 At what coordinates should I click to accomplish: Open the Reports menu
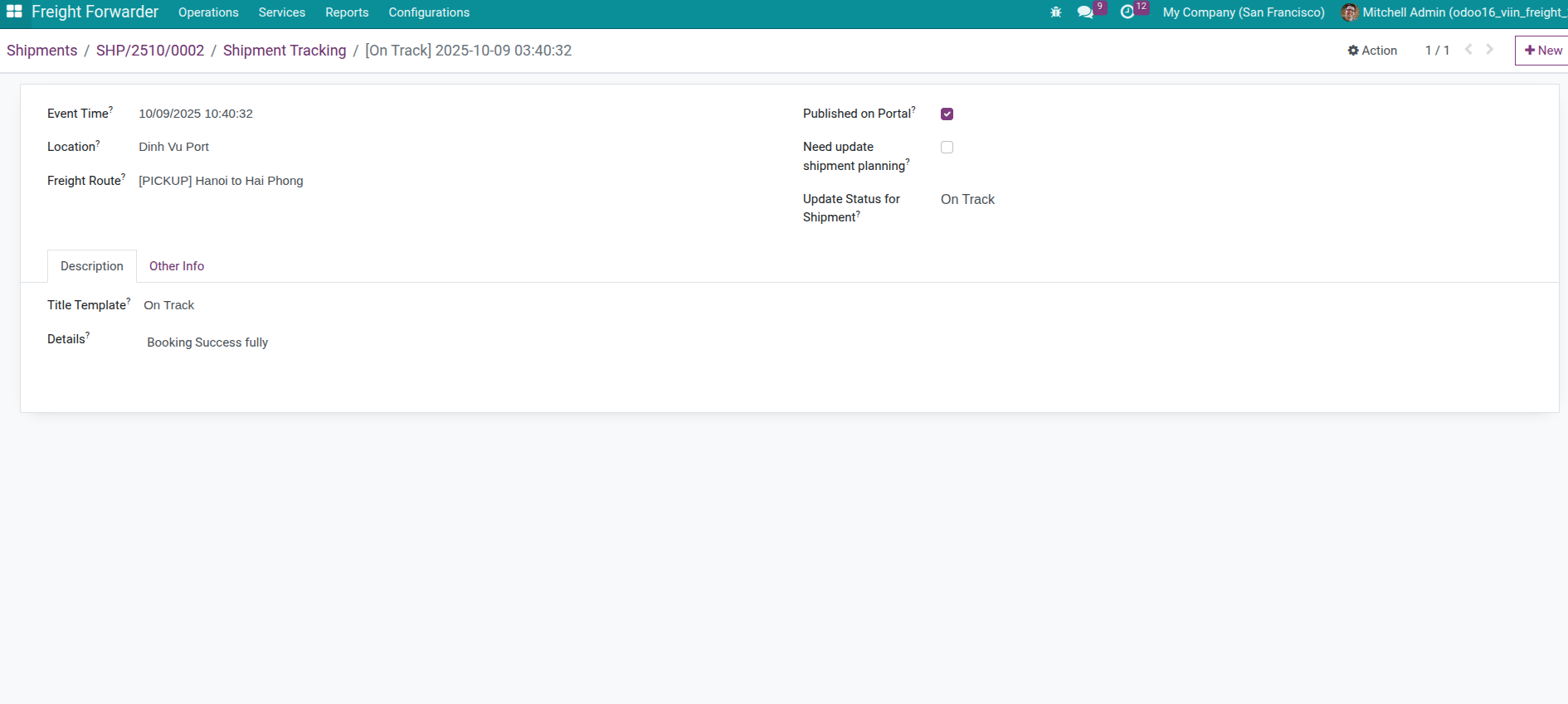(x=347, y=12)
